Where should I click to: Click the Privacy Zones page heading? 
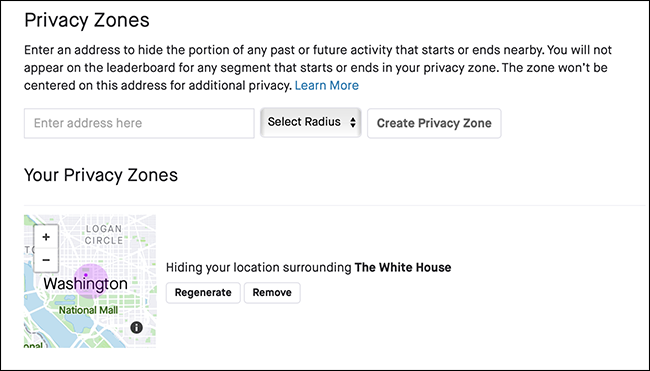click(87, 20)
